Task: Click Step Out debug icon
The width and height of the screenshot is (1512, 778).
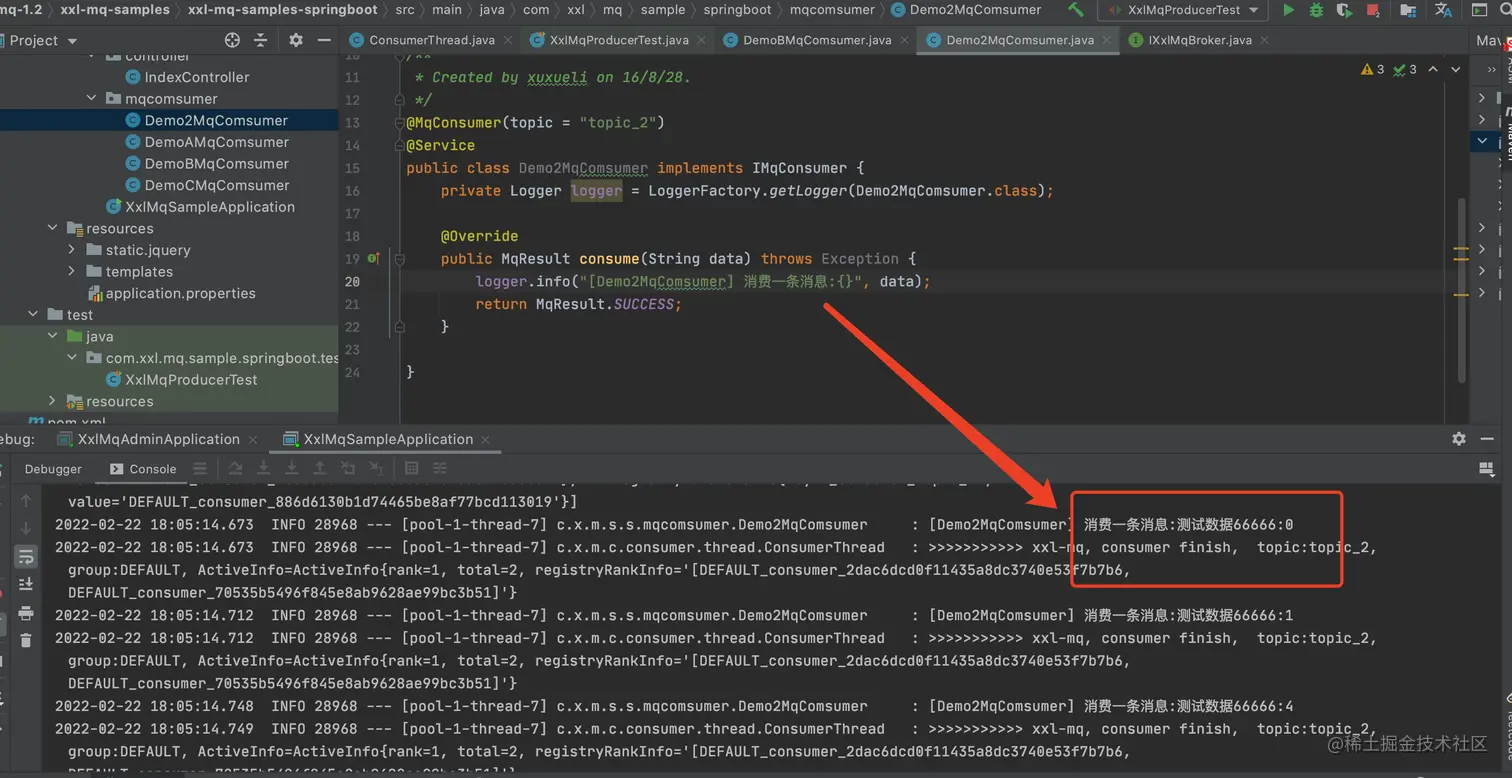Action: pyautogui.click(x=320, y=468)
